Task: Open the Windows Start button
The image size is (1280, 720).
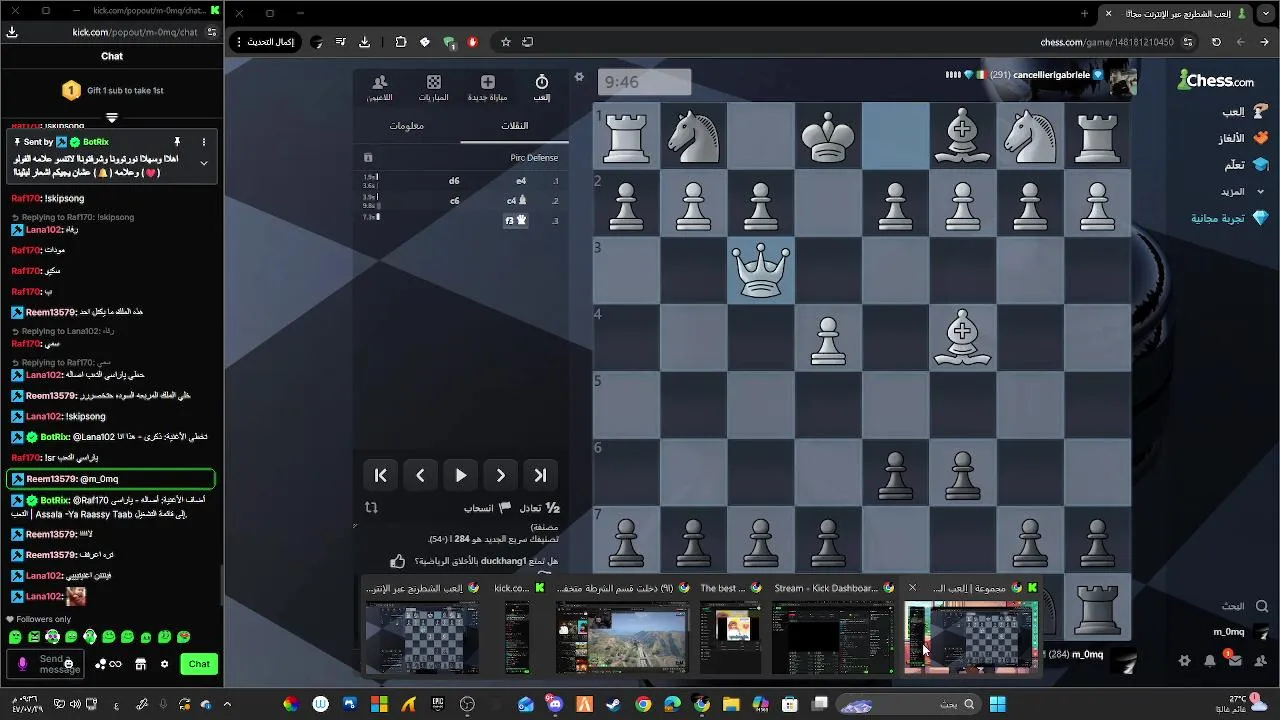Action: click(997, 704)
